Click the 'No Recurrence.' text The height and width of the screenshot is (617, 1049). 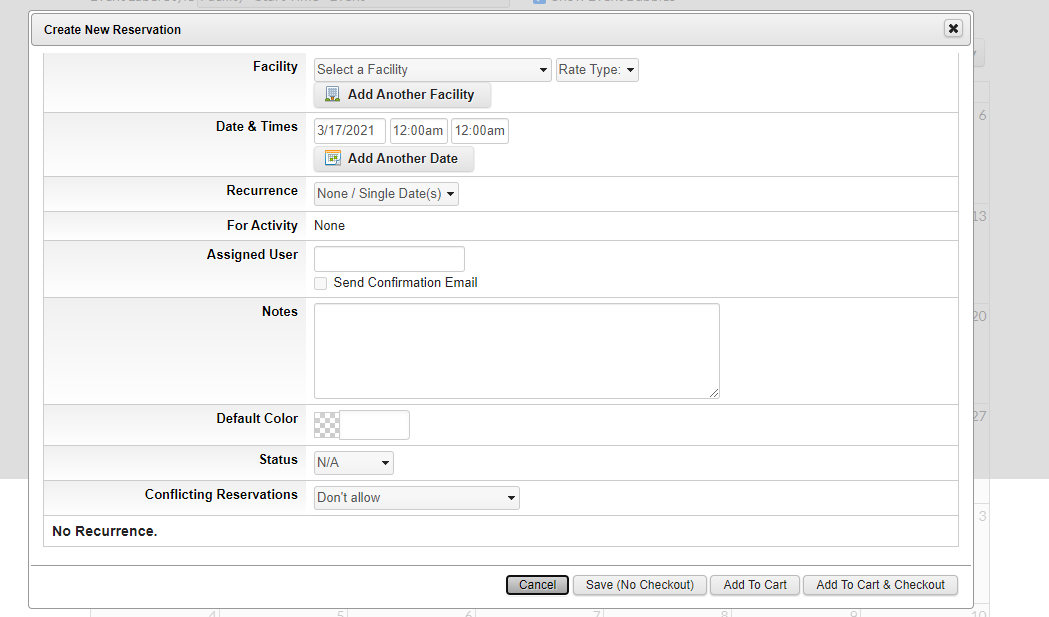[104, 531]
